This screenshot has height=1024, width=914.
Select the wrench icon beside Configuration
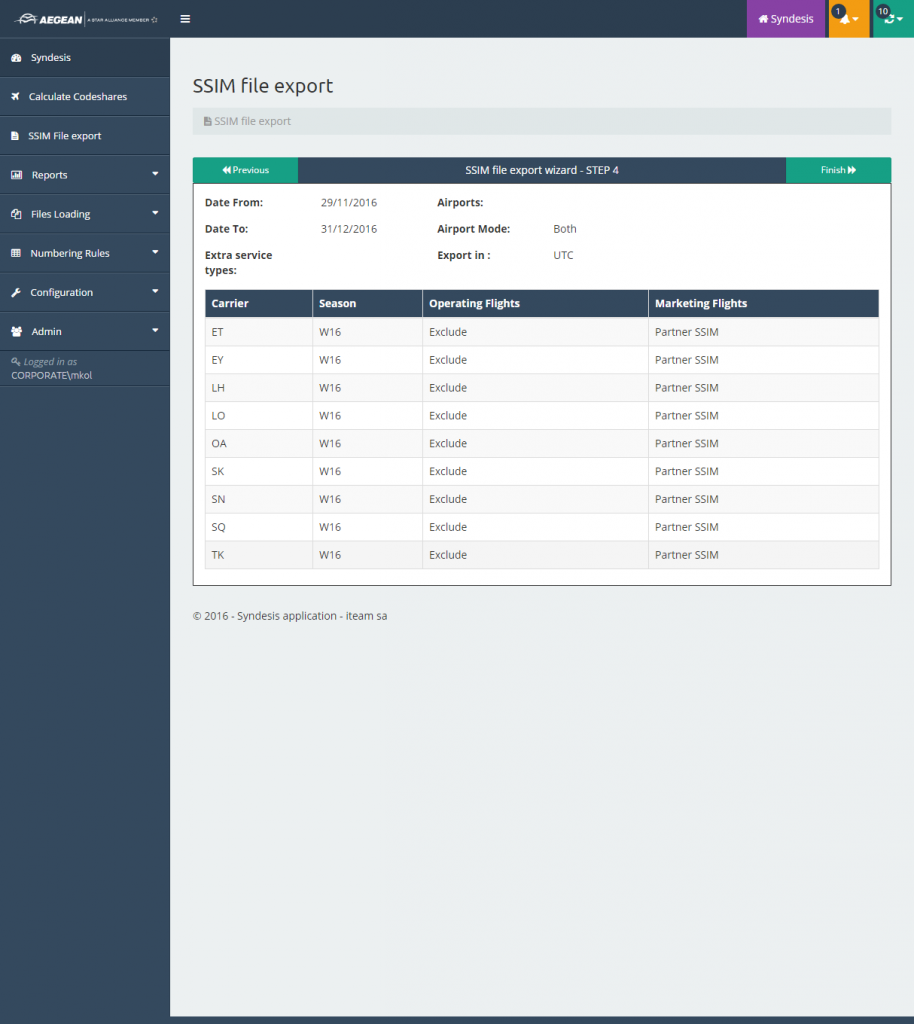coord(14,291)
